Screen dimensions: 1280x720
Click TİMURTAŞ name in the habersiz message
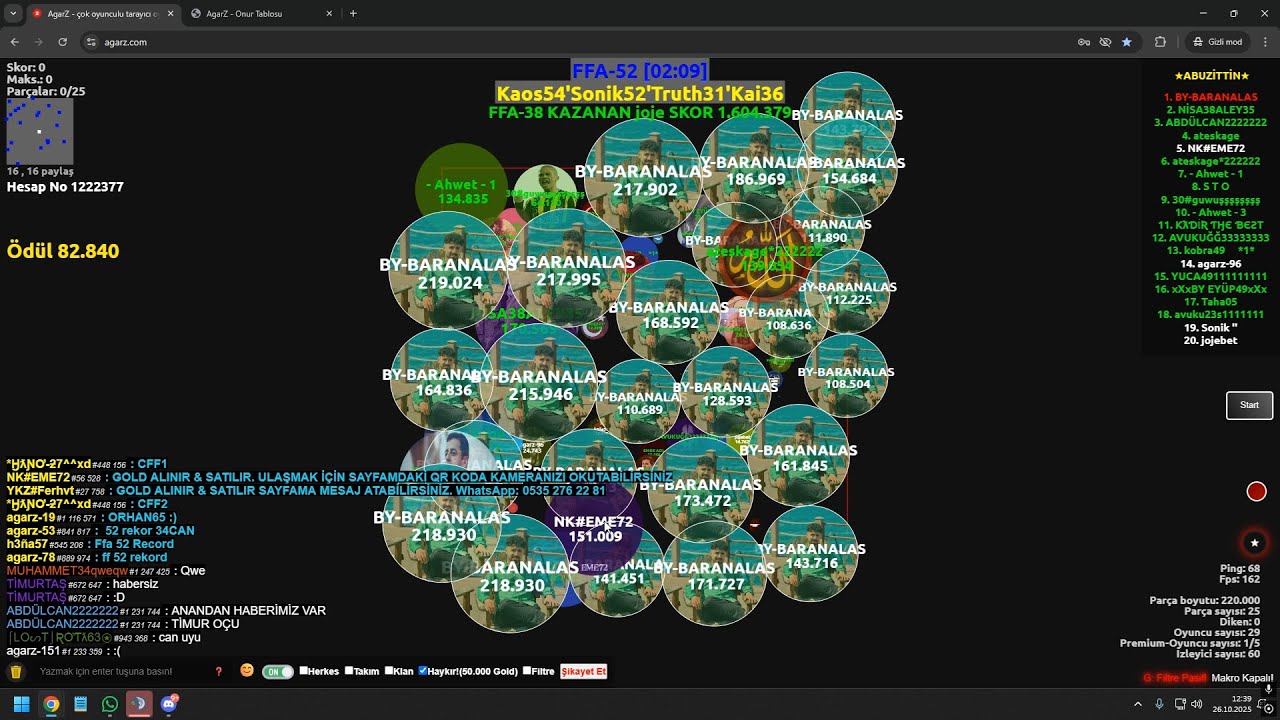[36, 584]
